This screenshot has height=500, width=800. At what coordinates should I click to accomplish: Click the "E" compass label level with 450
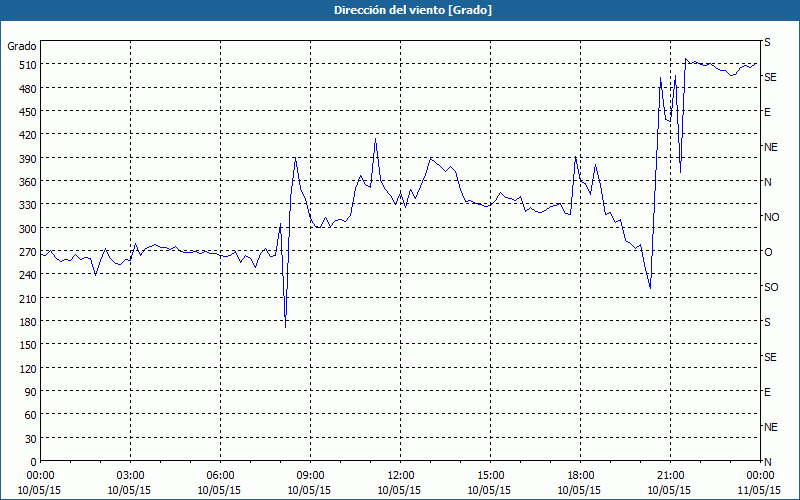(767, 112)
